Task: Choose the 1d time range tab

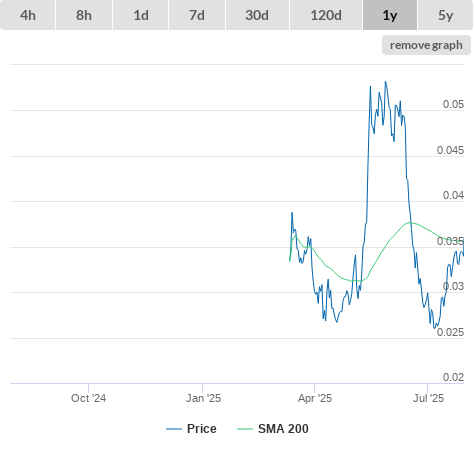Action: point(141,15)
